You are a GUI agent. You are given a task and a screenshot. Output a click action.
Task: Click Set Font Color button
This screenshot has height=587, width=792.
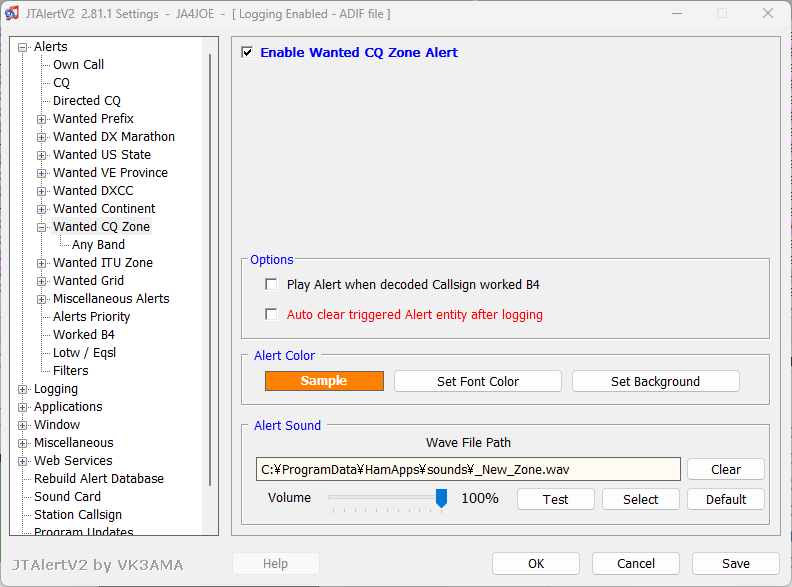[x=478, y=381]
